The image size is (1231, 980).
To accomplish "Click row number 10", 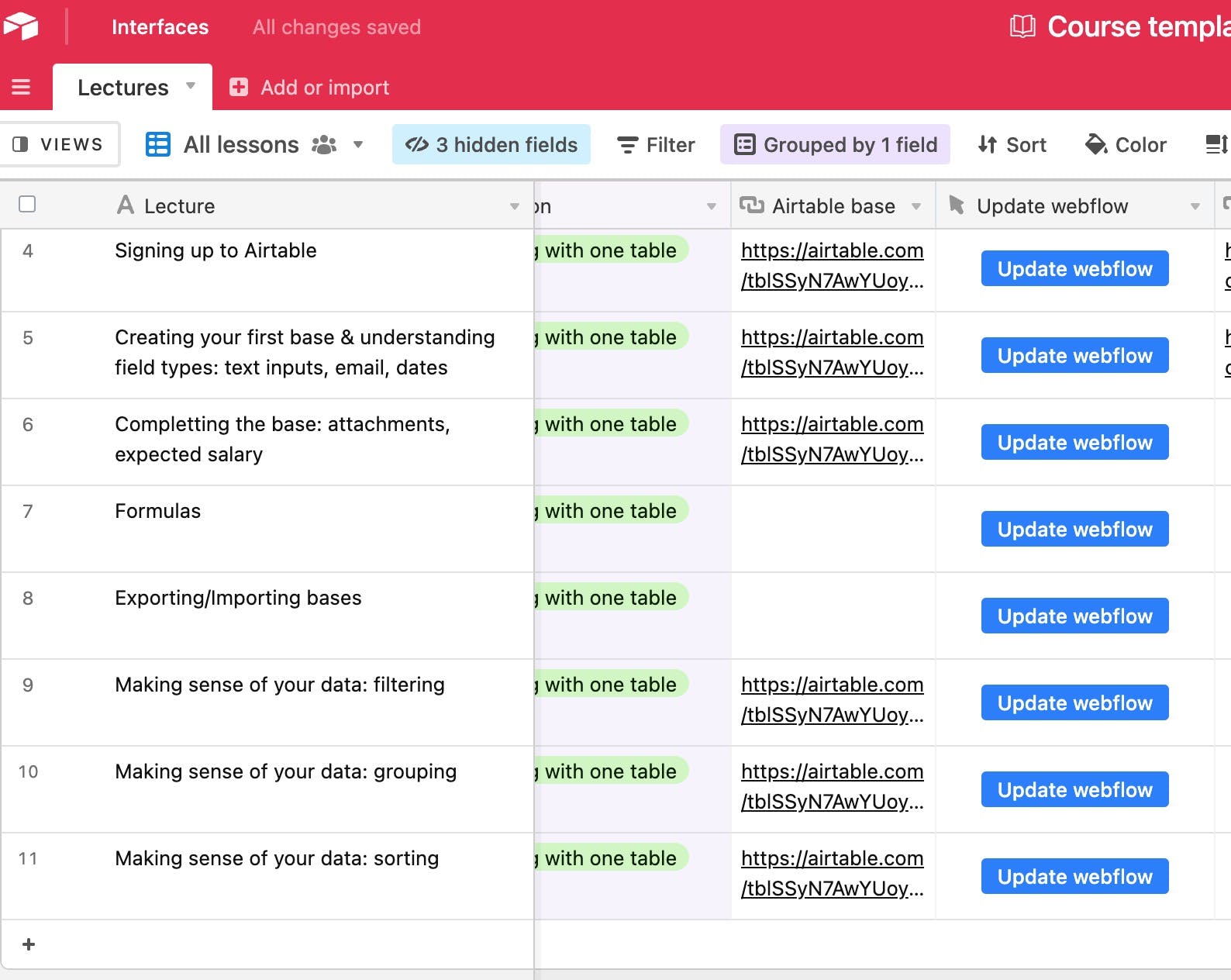I will [28, 771].
